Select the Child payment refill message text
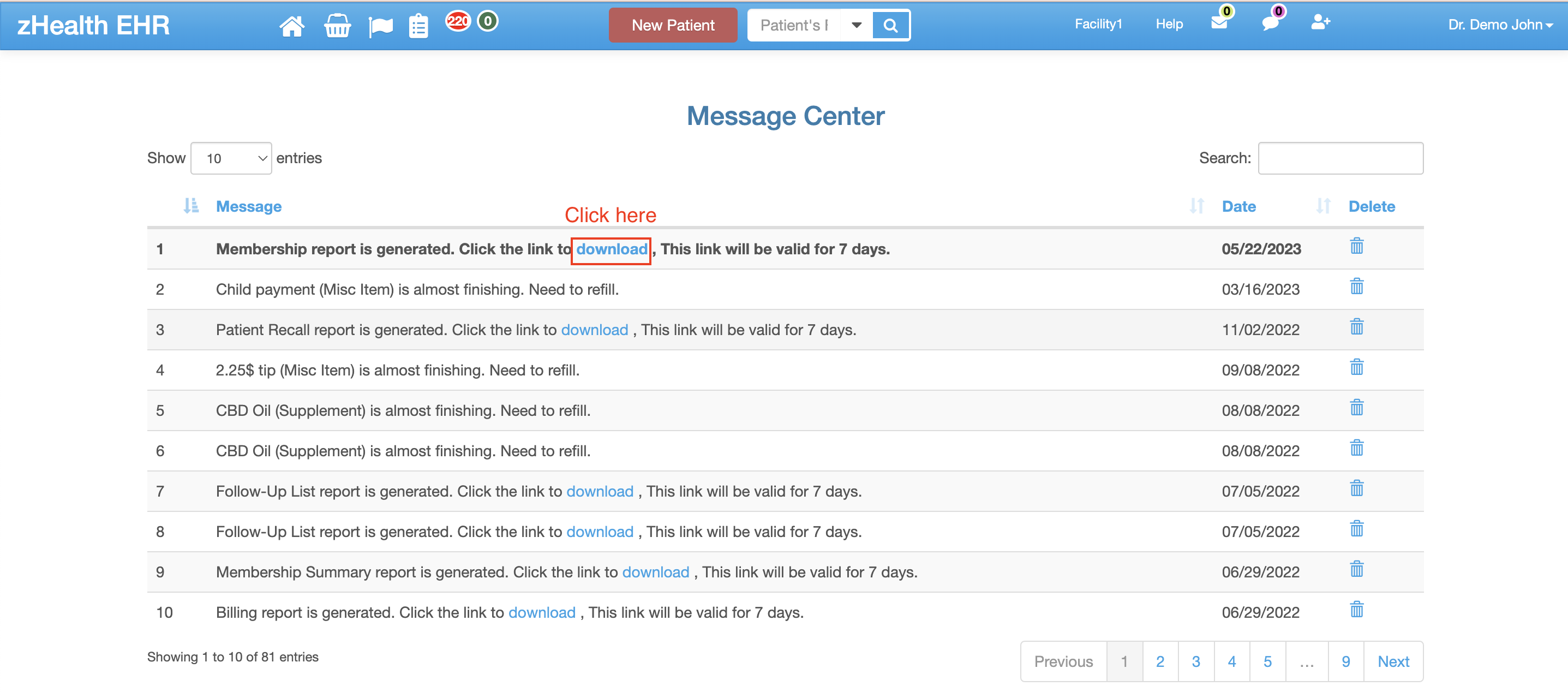1568x692 pixels. [417, 289]
